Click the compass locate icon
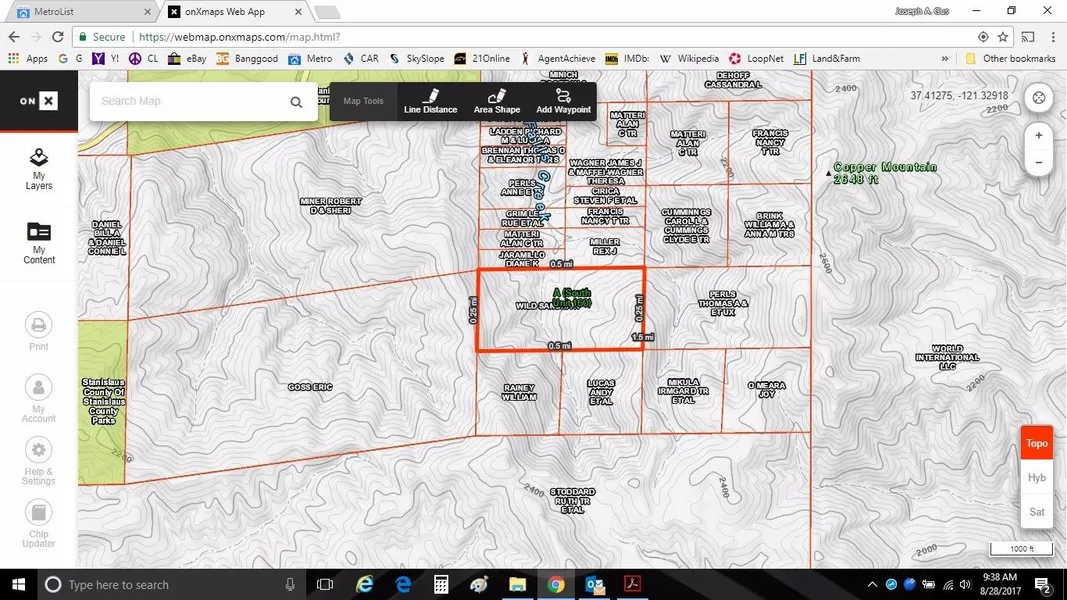 coord(1039,98)
